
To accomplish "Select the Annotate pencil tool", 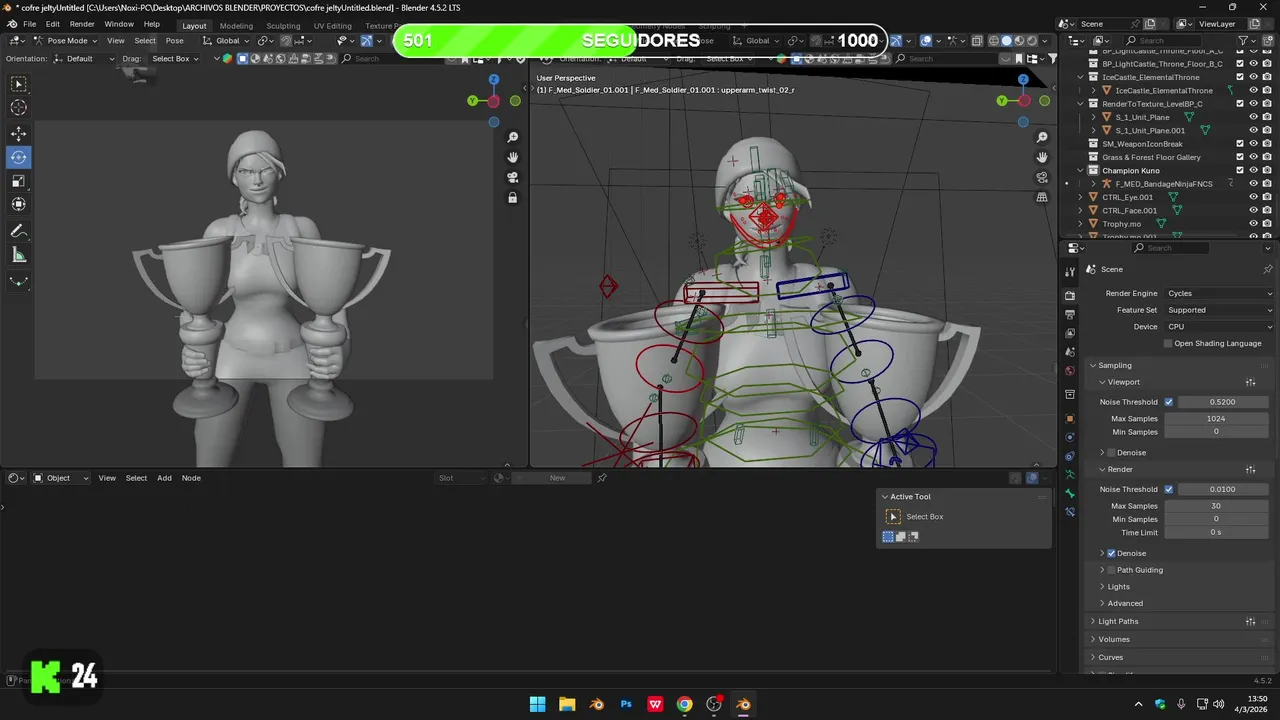I will (x=19, y=231).
